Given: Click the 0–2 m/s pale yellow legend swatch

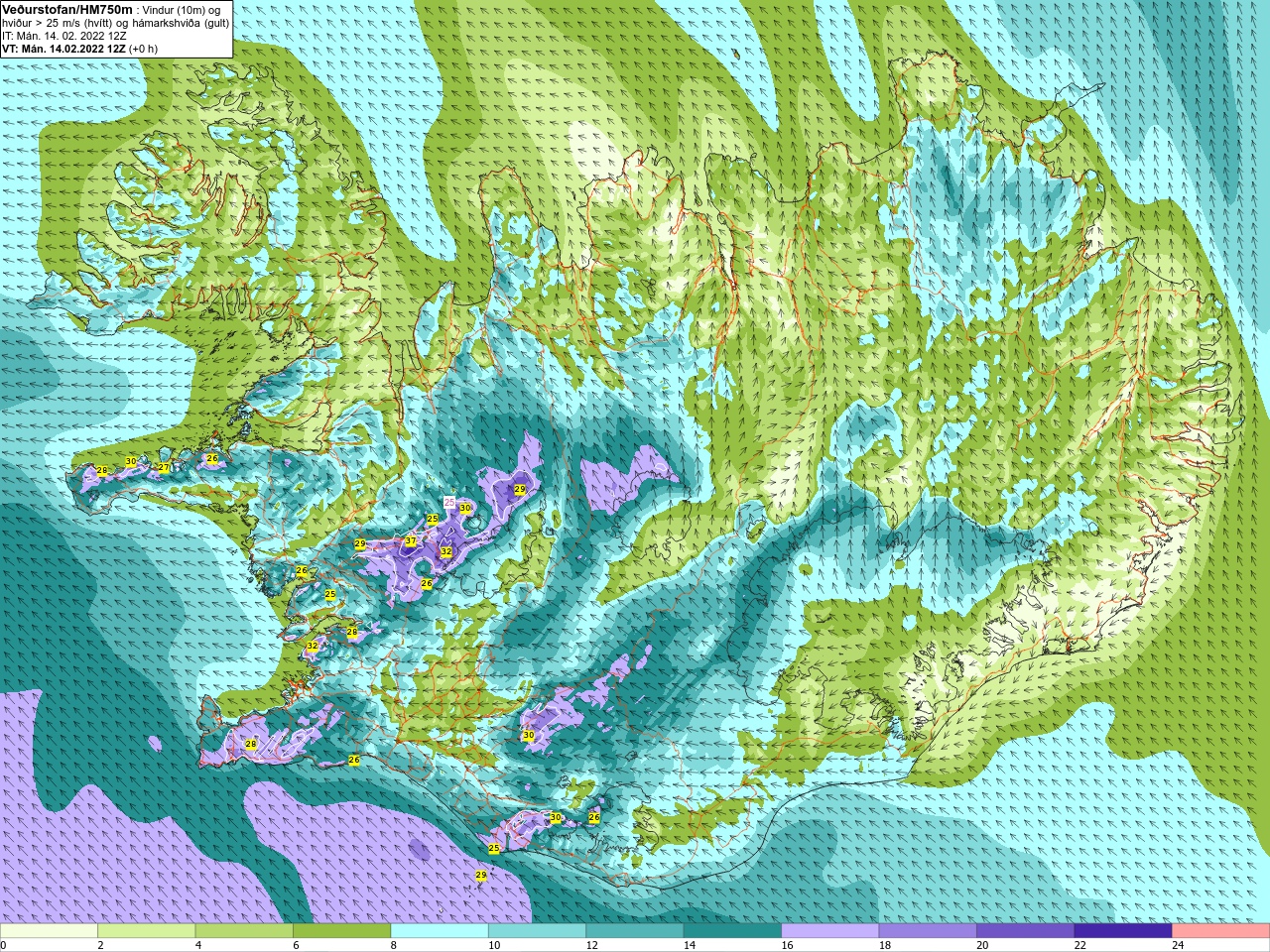Looking at the screenshot, I should (x=49, y=931).
